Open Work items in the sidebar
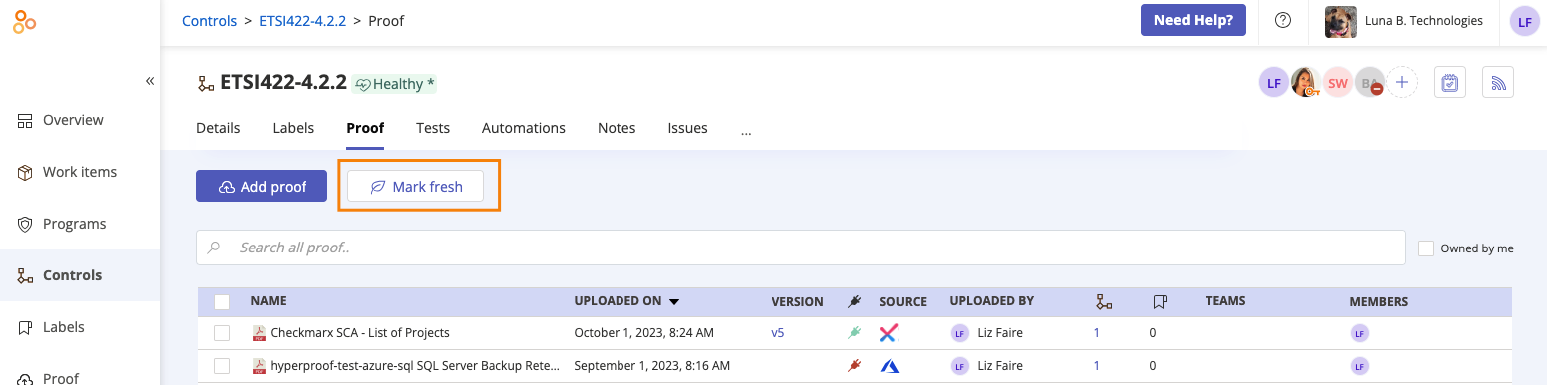This screenshot has height=385, width=1547. [80, 172]
